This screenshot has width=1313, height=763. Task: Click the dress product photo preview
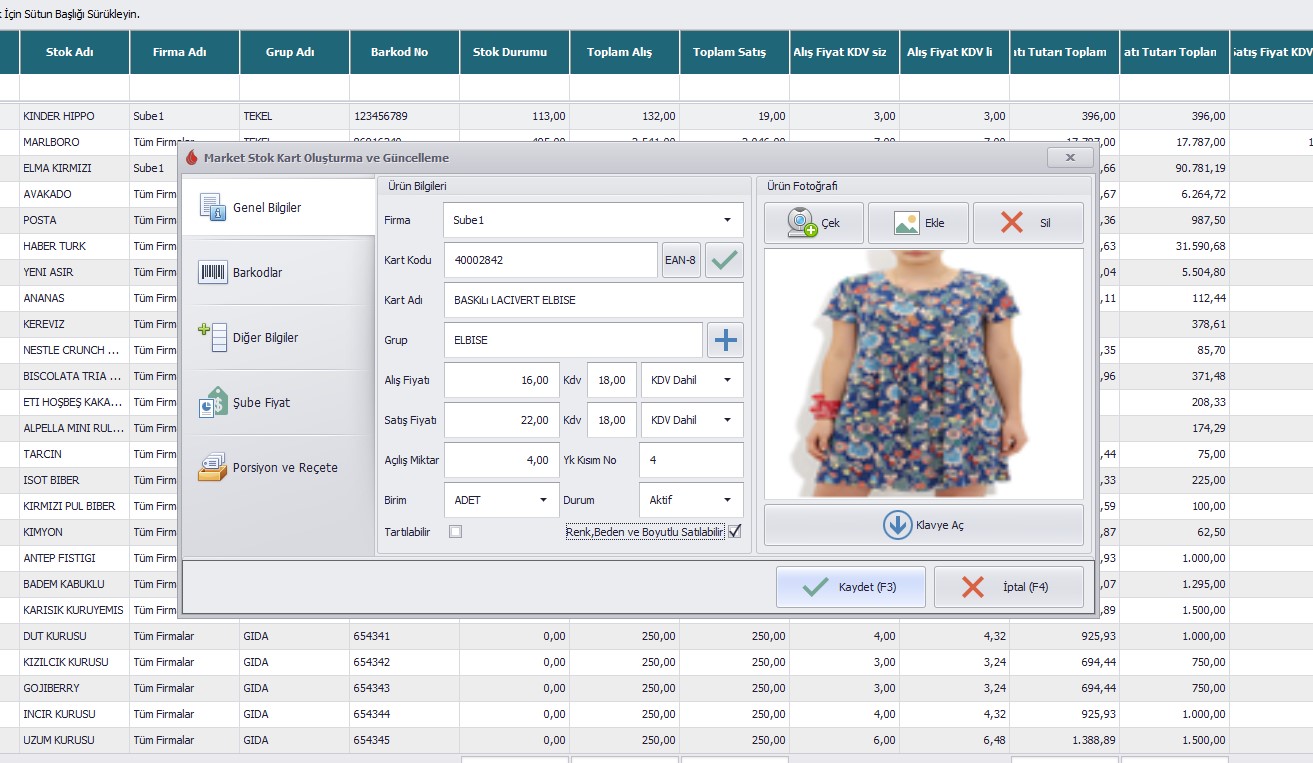(923, 374)
